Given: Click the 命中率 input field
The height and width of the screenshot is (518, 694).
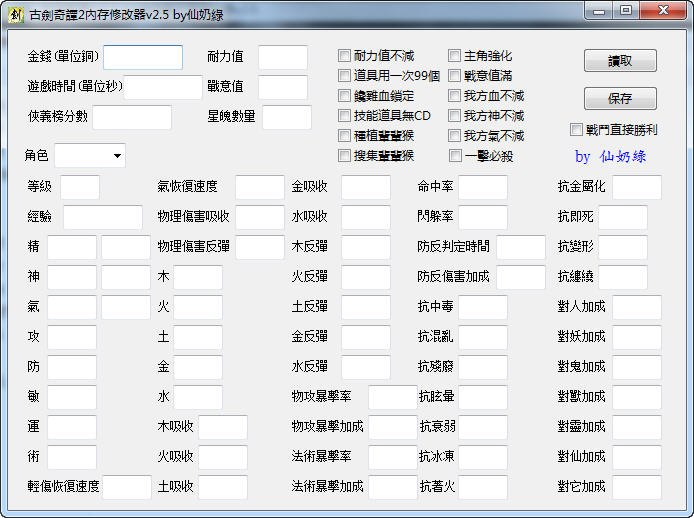Looking at the screenshot, I should pos(483,187).
